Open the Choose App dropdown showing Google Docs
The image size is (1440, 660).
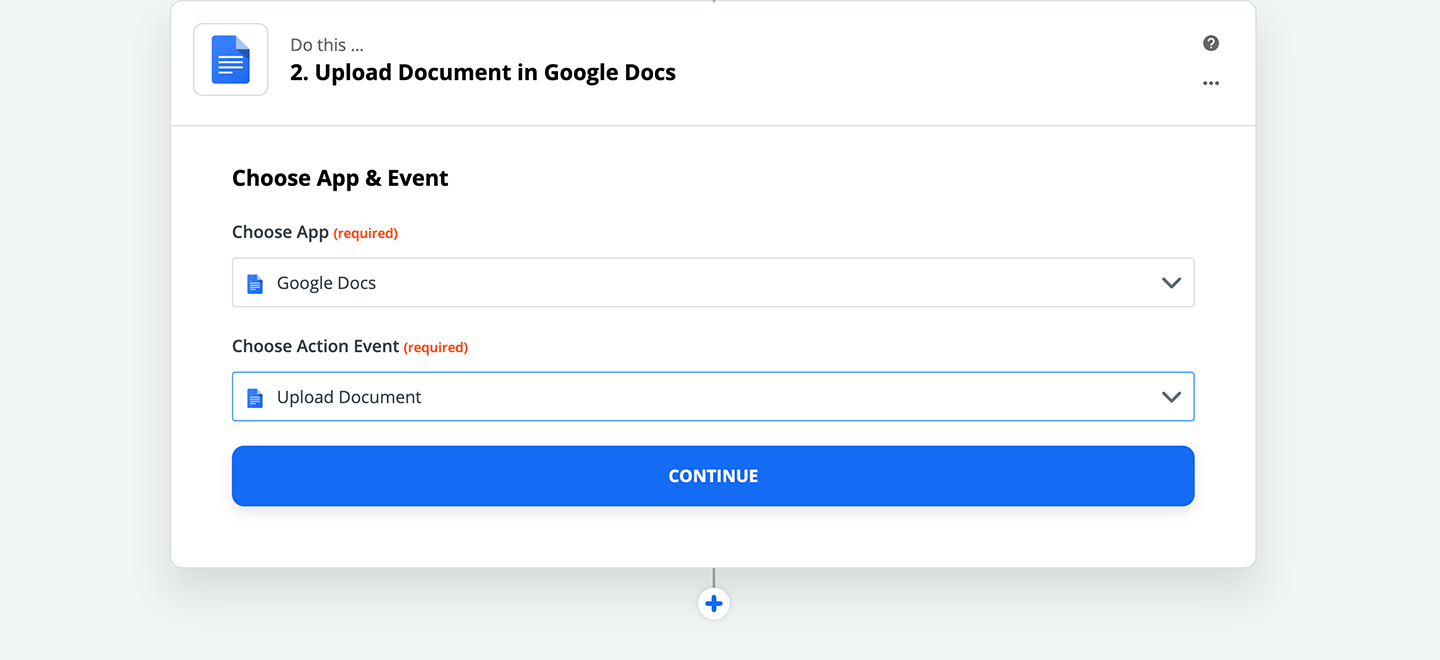(713, 283)
